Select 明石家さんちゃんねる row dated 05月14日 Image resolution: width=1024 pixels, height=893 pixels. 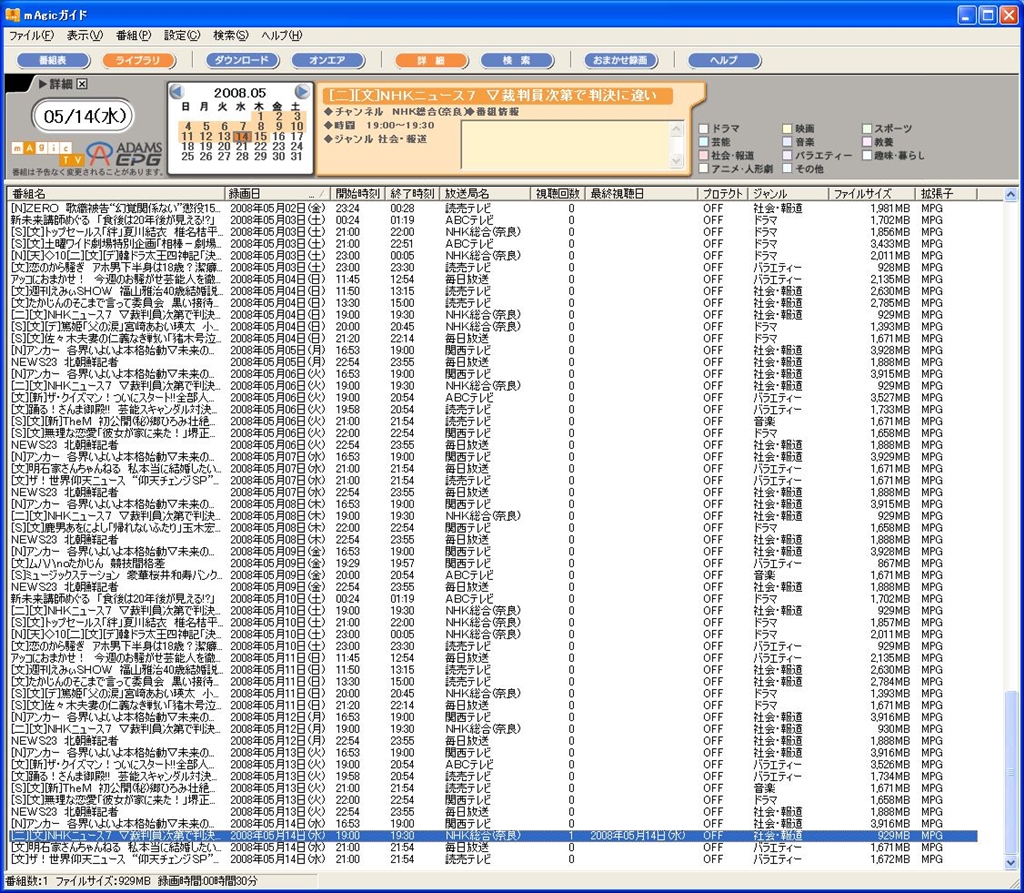point(493,847)
